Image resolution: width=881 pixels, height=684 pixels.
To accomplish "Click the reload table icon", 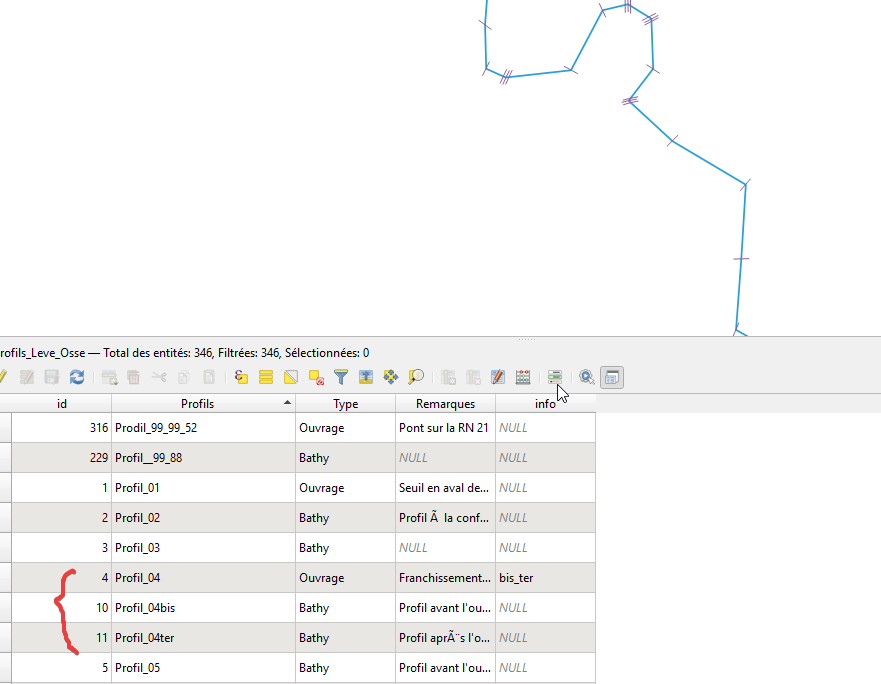I will [x=77, y=377].
